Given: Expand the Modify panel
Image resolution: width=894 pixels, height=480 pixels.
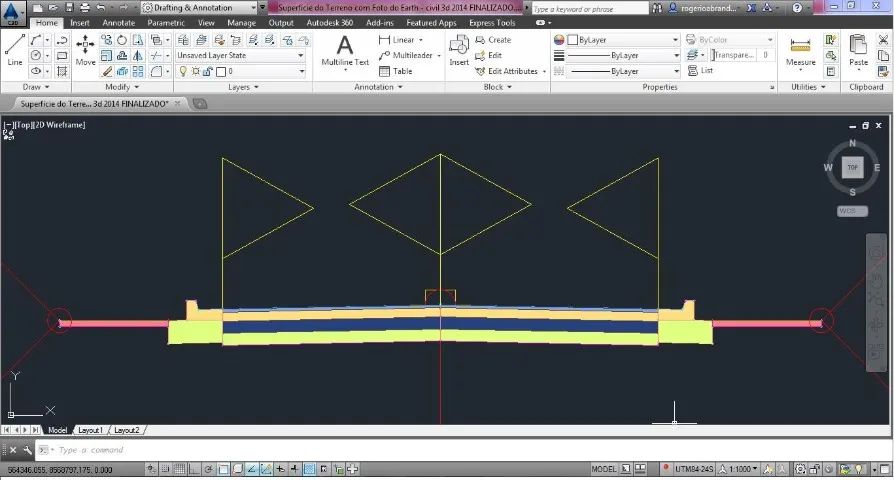Looking at the screenshot, I should (x=122, y=87).
